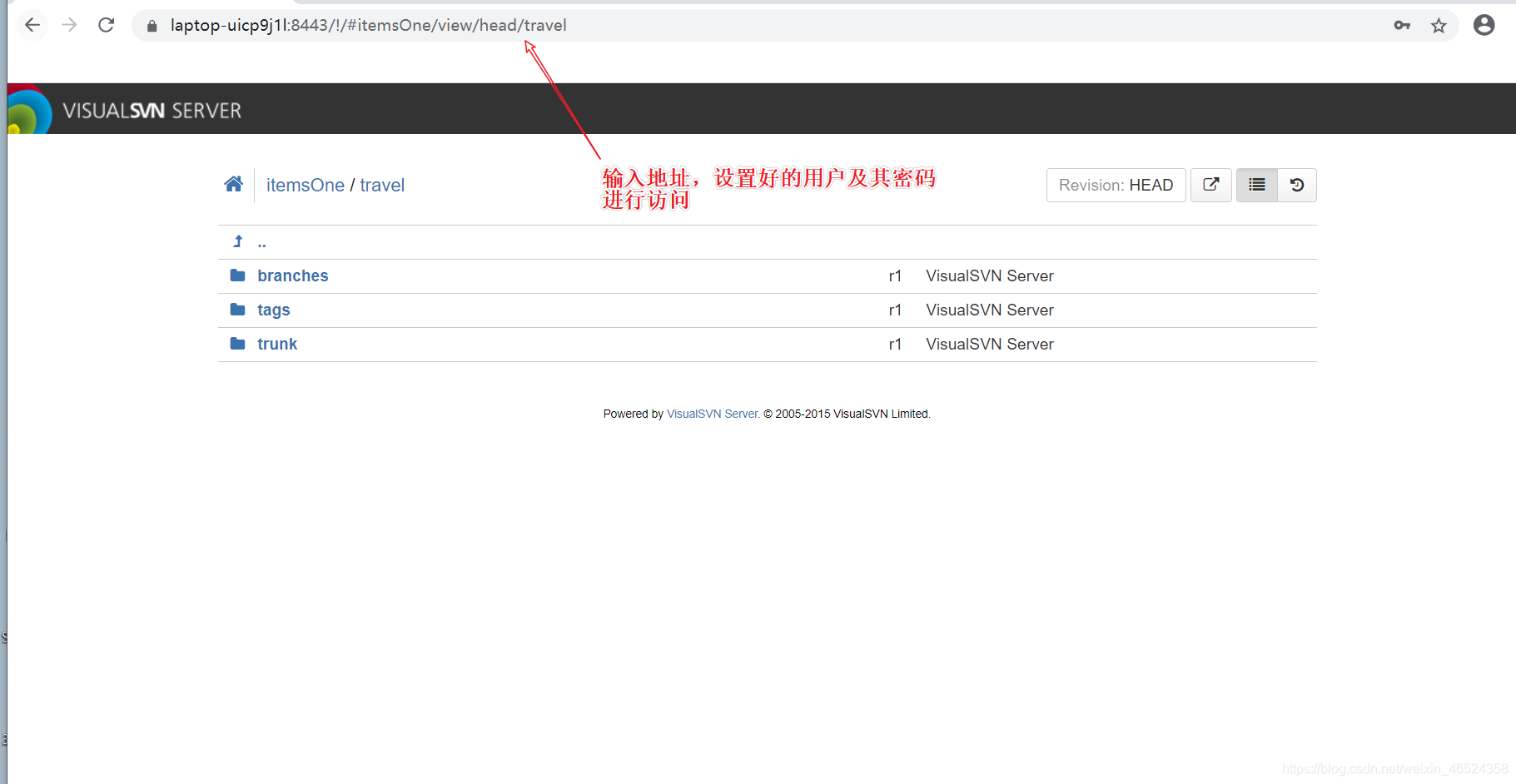The height and width of the screenshot is (784, 1516).
Task: Open revision history icon button
Action: coord(1297,185)
